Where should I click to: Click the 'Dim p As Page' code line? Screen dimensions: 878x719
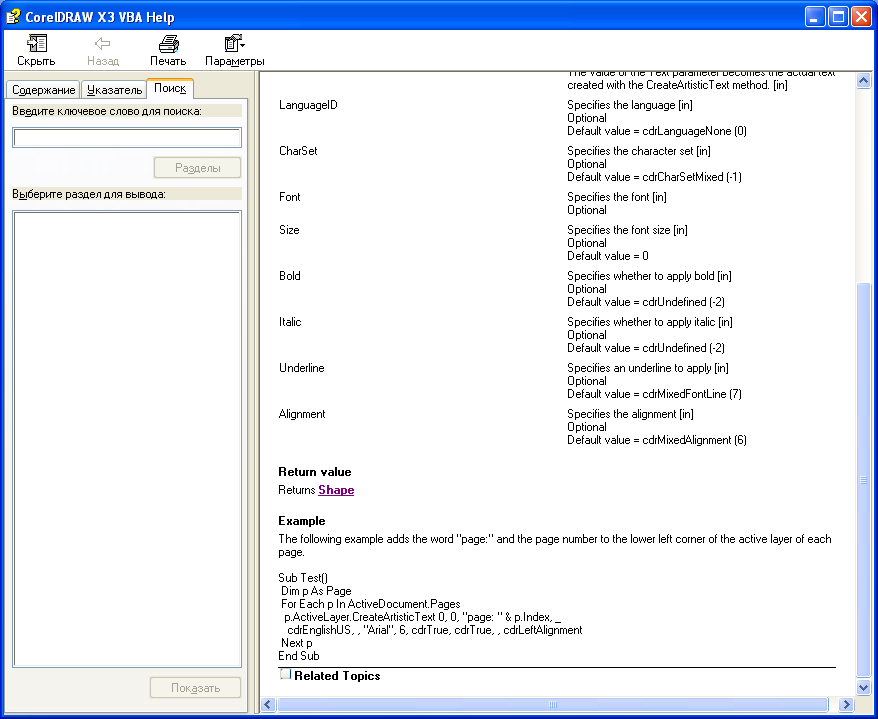pos(316,591)
